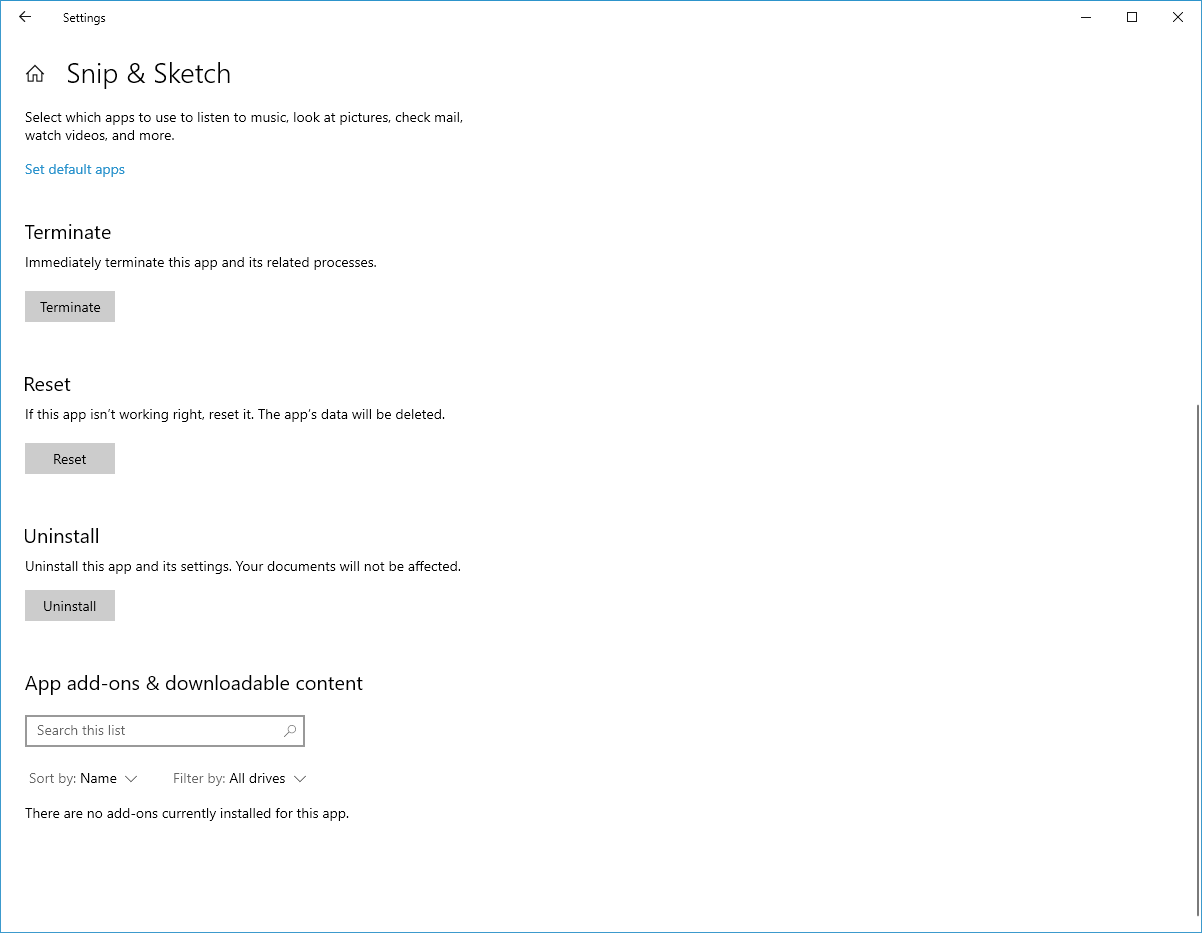Viewport: 1202px width, 933px height.
Task: Open the Filter by All drives dropdown
Action: (x=239, y=778)
